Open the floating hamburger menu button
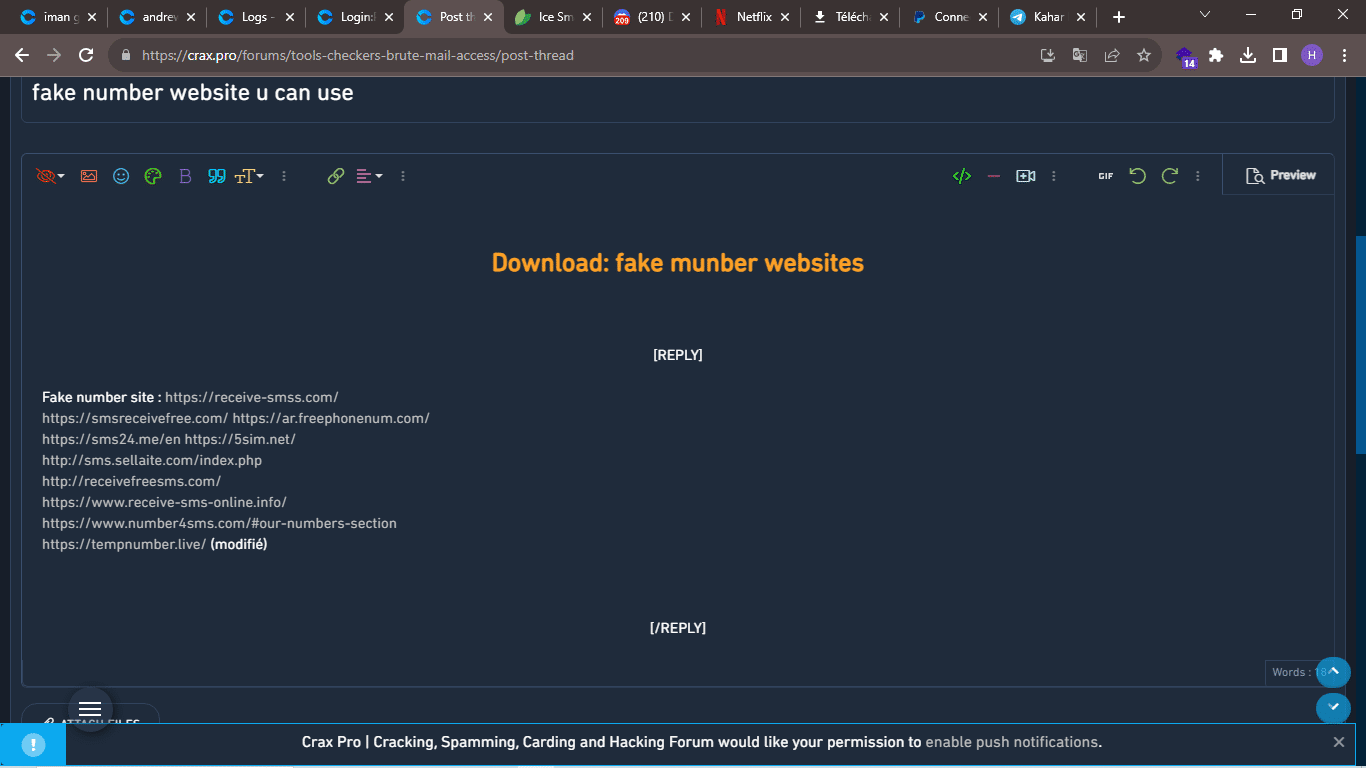Viewport: 1366px width, 768px height. 90,708
